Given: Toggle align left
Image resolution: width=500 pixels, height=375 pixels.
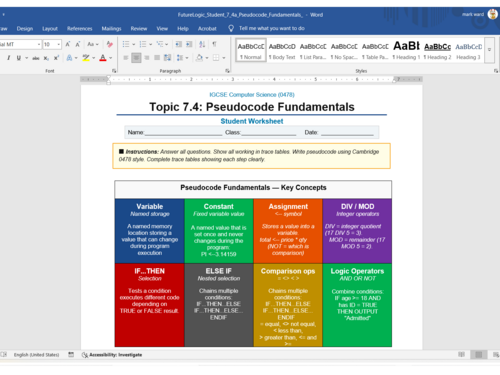Looking at the screenshot, I should pos(126,58).
